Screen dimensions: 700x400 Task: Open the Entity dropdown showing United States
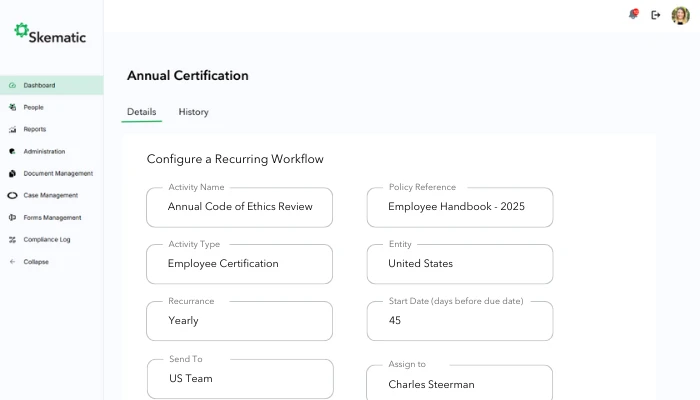pyautogui.click(x=459, y=264)
